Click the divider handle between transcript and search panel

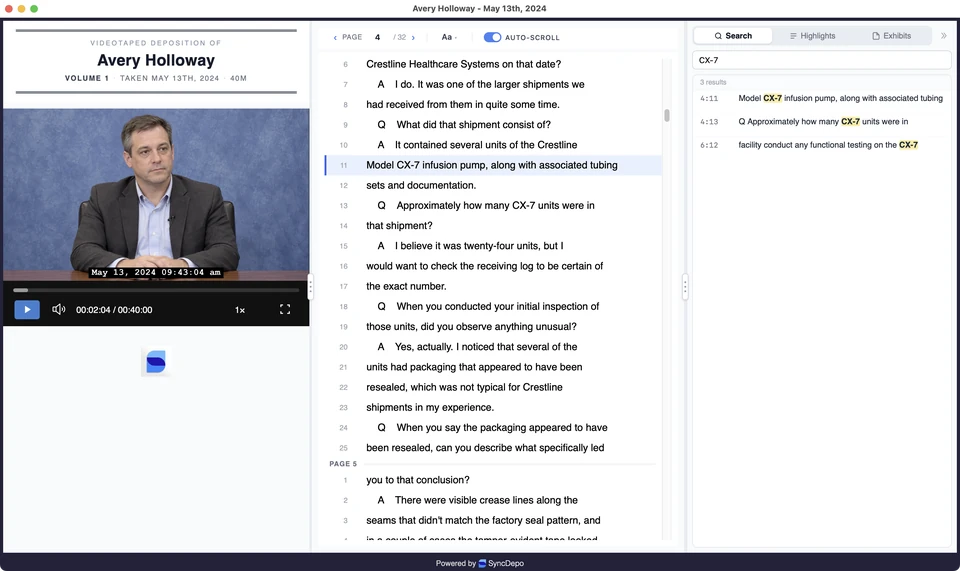point(685,286)
